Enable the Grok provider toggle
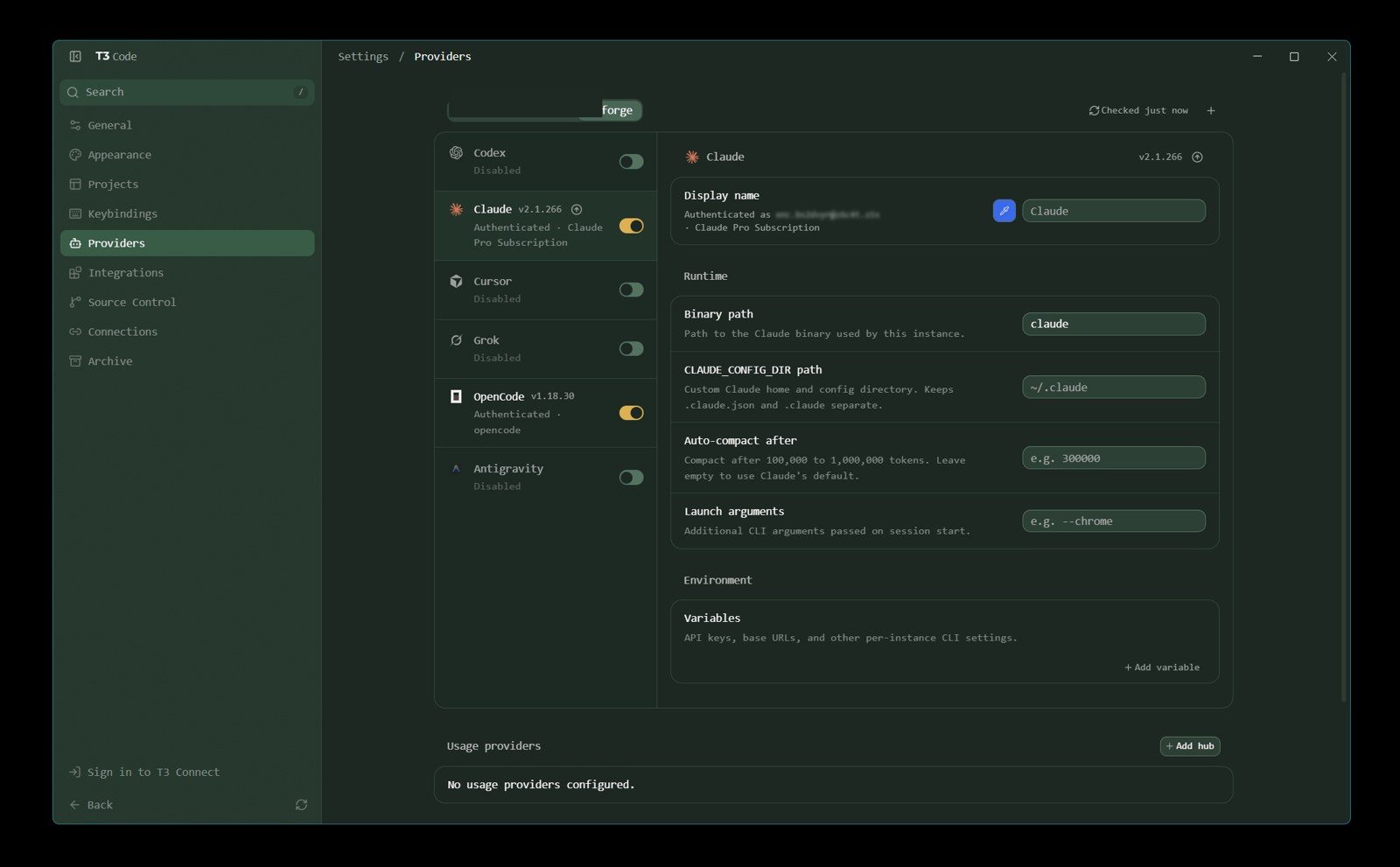Screen dimensions: 1400x867 pyautogui.click(x=631, y=349)
